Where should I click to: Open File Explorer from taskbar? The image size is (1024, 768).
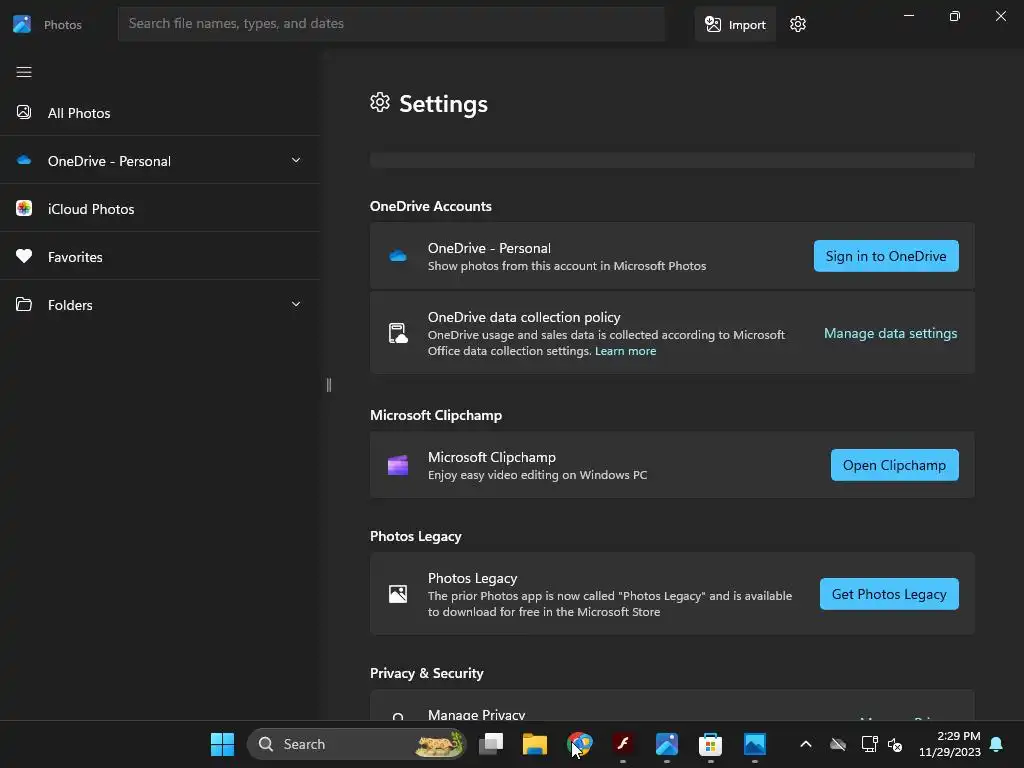[x=535, y=744]
